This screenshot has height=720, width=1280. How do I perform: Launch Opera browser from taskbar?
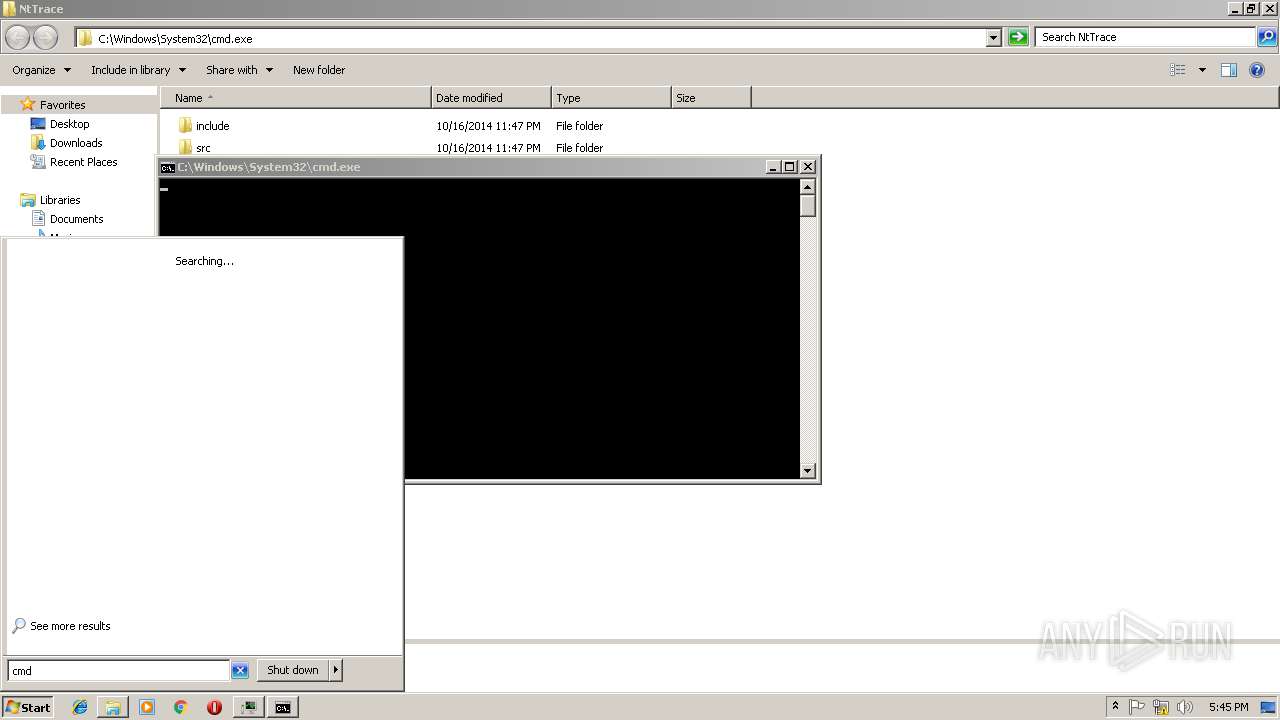click(214, 707)
